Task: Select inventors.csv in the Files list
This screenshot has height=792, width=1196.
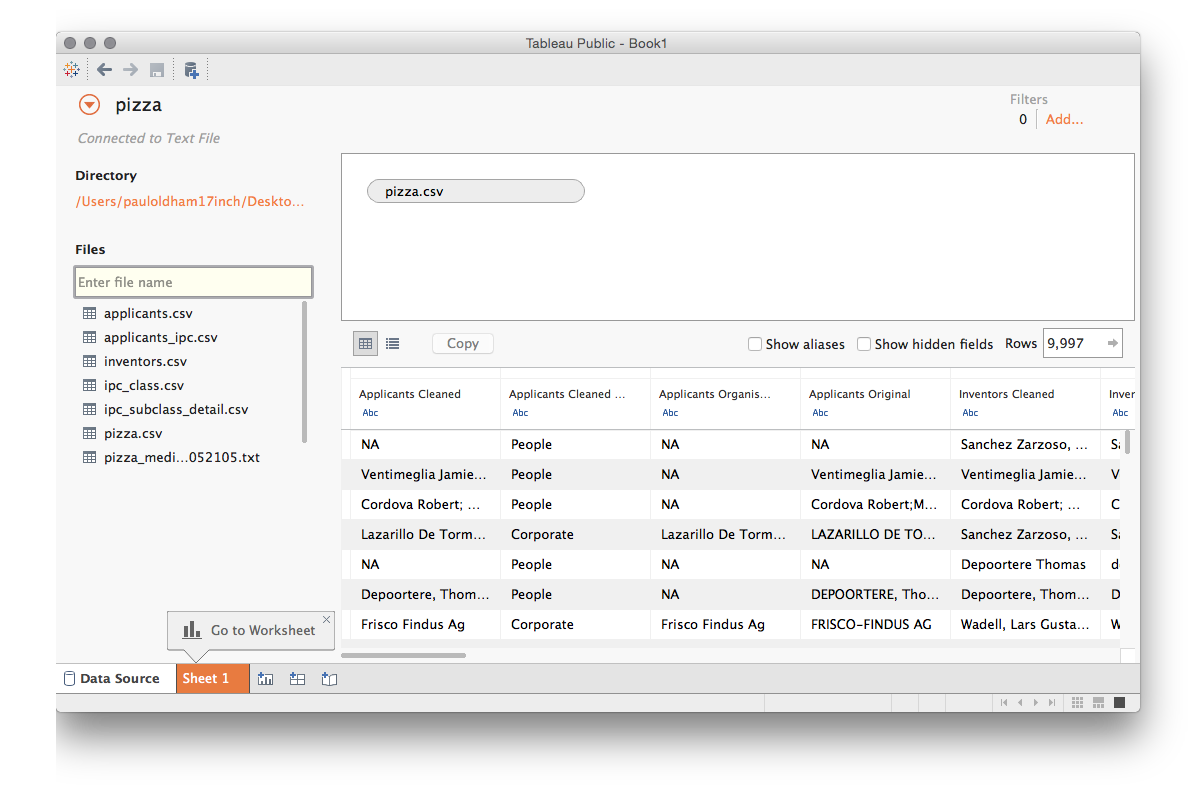Action: pos(145,362)
